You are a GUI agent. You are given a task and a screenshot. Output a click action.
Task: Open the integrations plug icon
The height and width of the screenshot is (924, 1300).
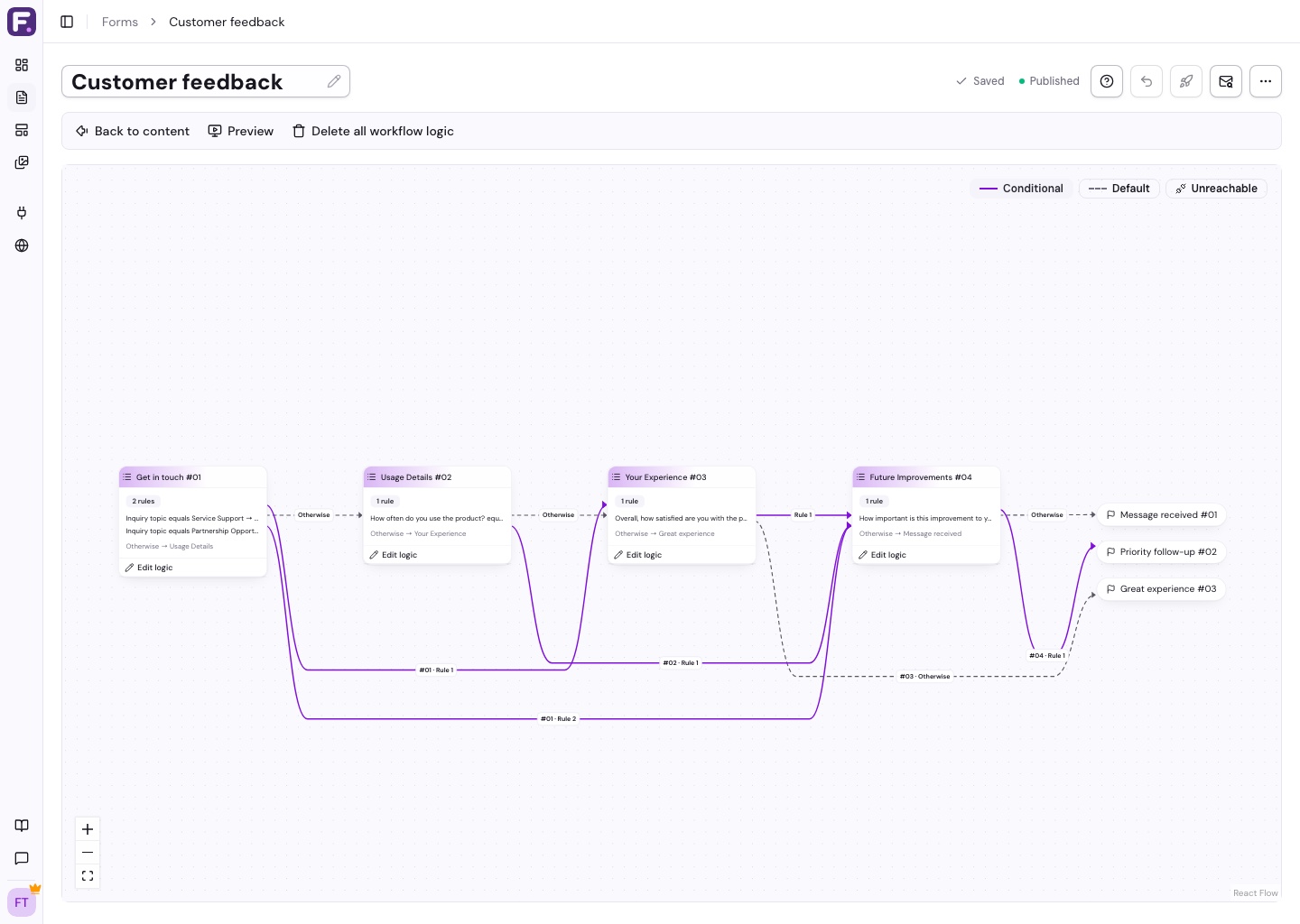click(22, 213)
